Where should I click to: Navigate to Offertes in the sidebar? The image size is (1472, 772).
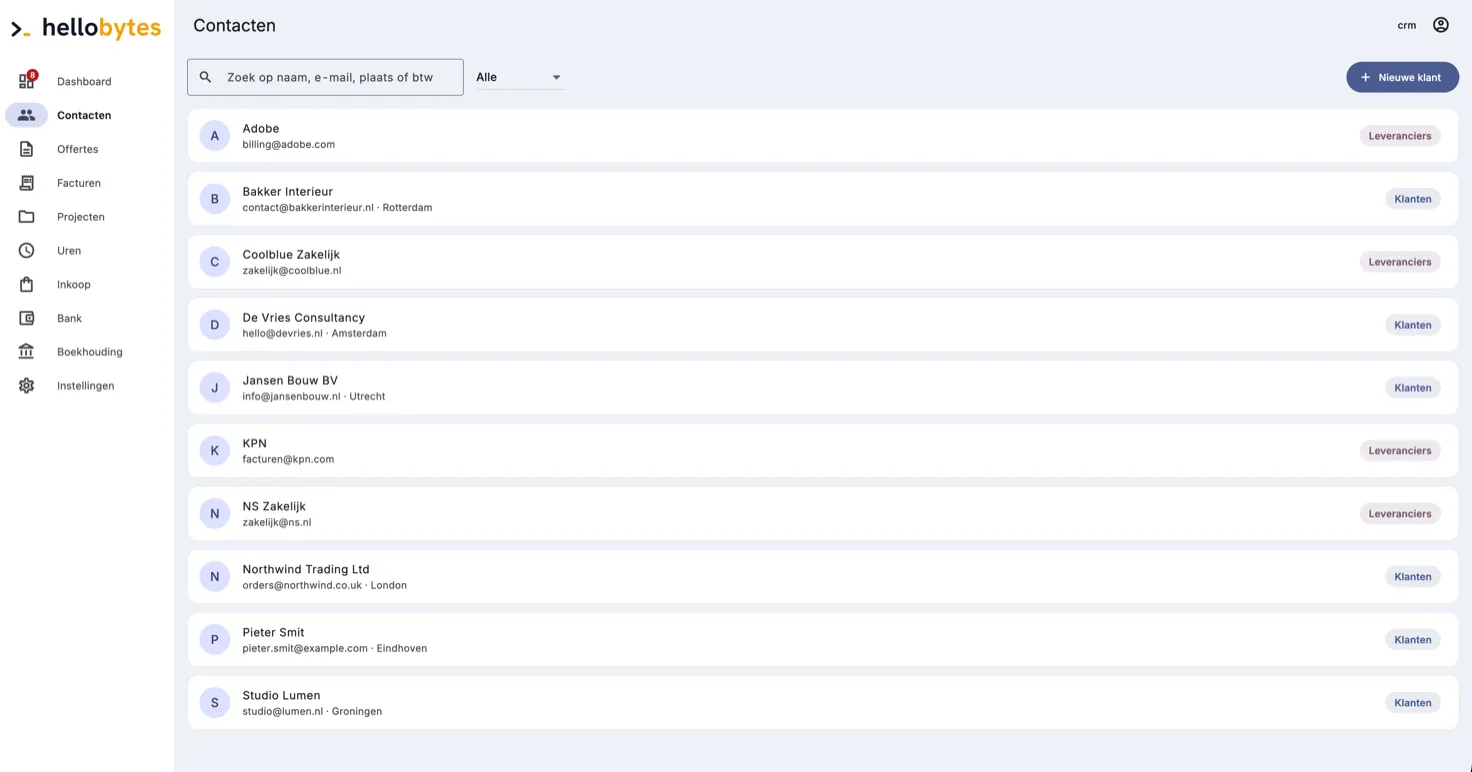click(x=78, y=150)
